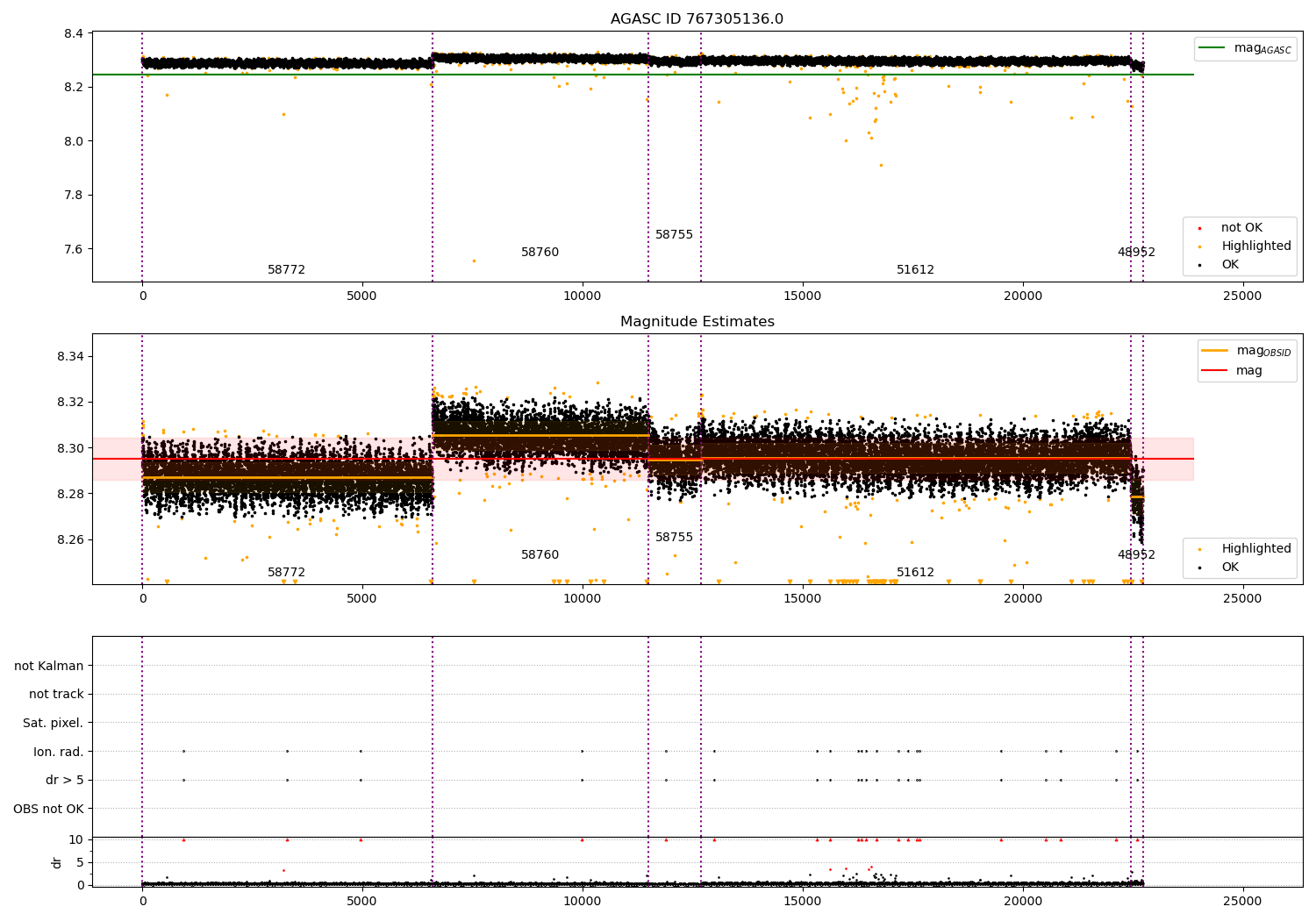This screenshot has height=921, width=1316.
Task: Click the title 'AGASC ID 767305136.0'
Action: tap(697, 19)
